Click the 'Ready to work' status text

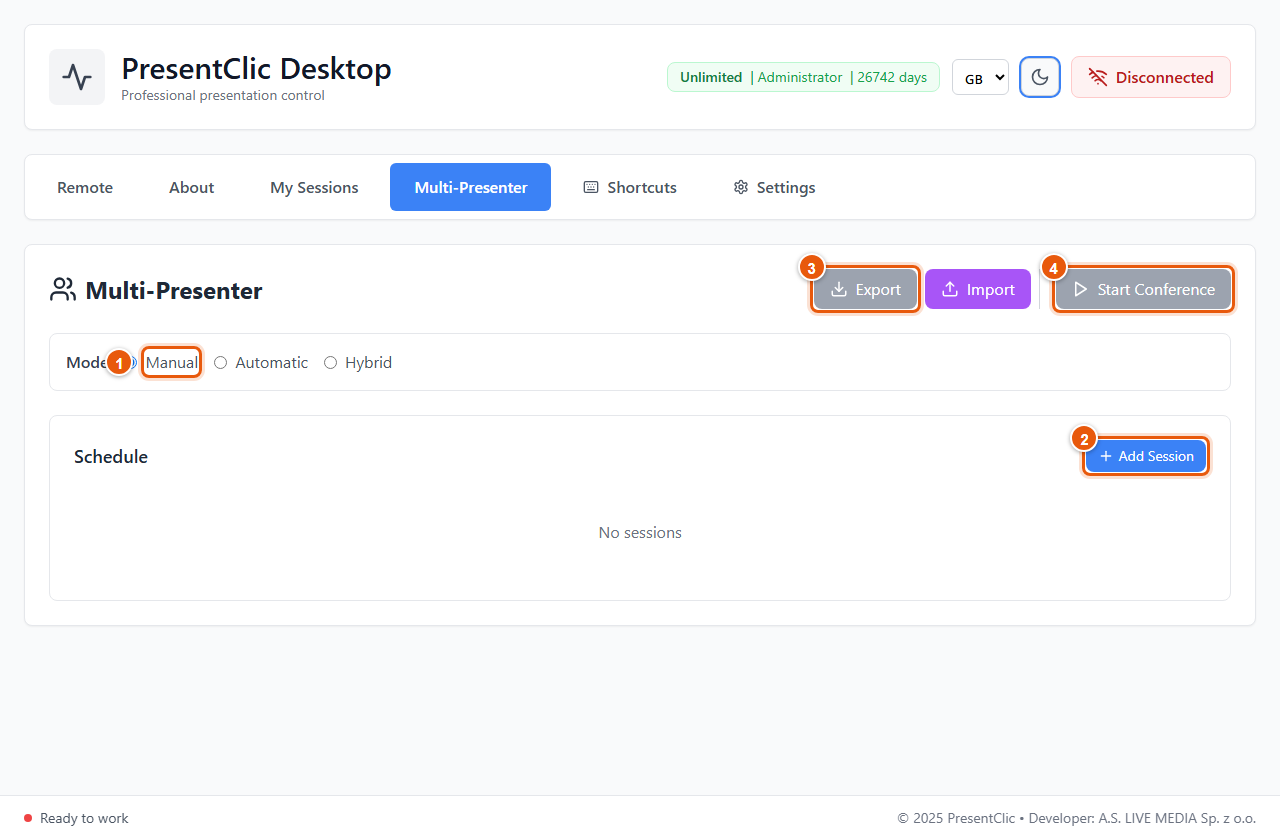pos(84,818)
